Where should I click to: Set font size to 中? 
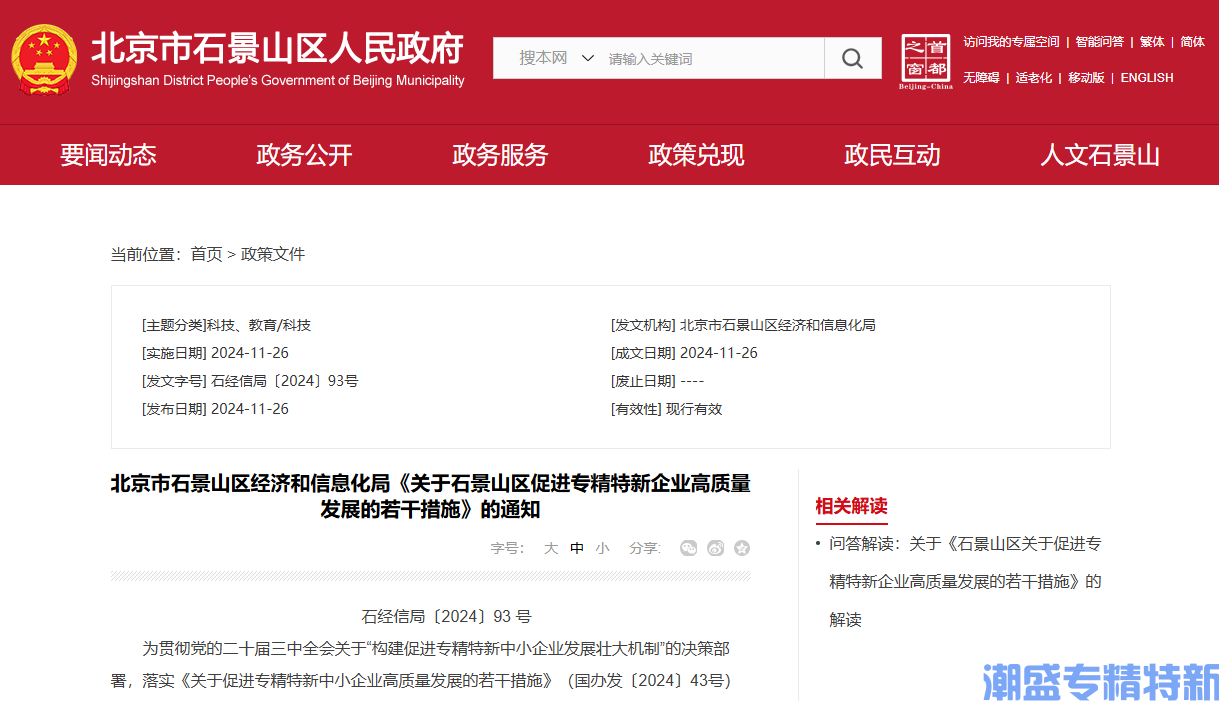(577, 548)
